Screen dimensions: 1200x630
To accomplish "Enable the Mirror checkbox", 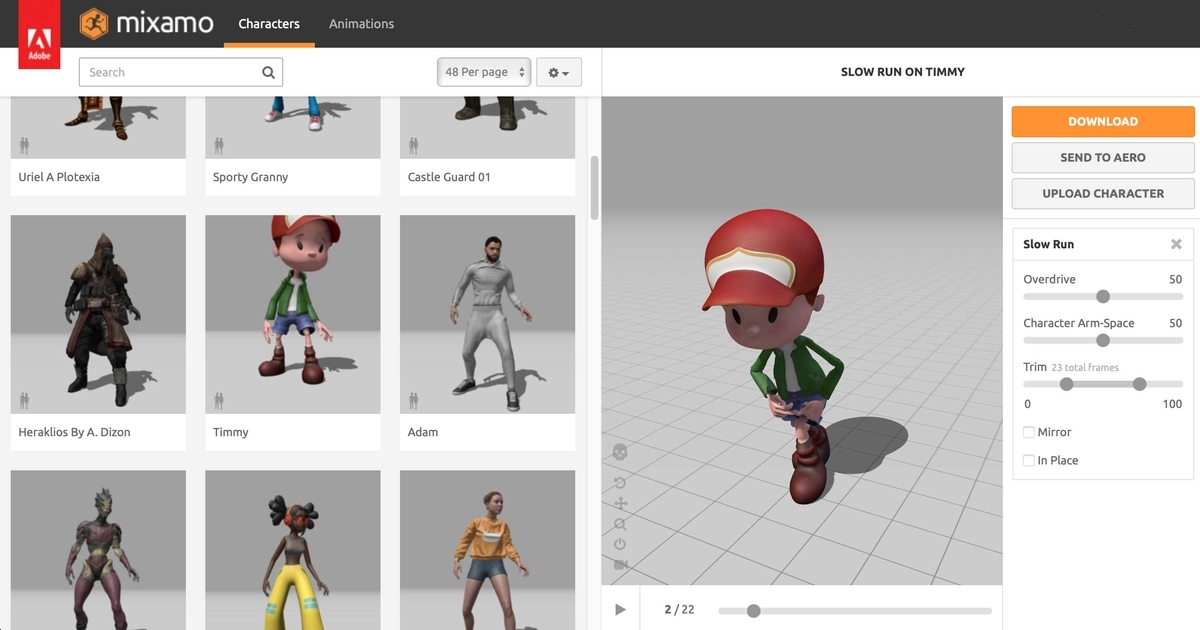I will [1029, 432].
